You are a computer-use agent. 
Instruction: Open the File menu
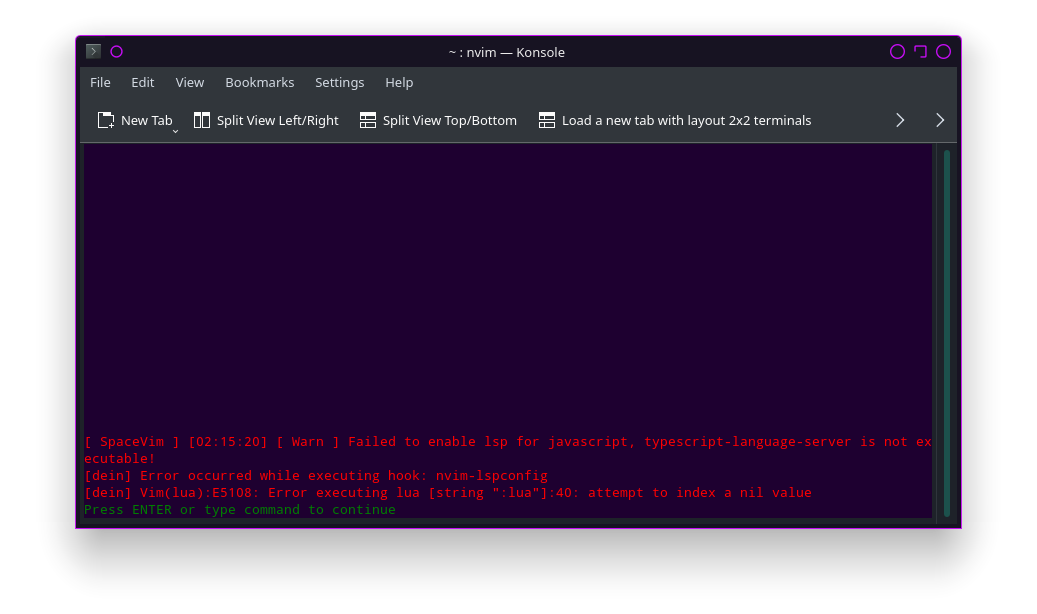[101, 83]
